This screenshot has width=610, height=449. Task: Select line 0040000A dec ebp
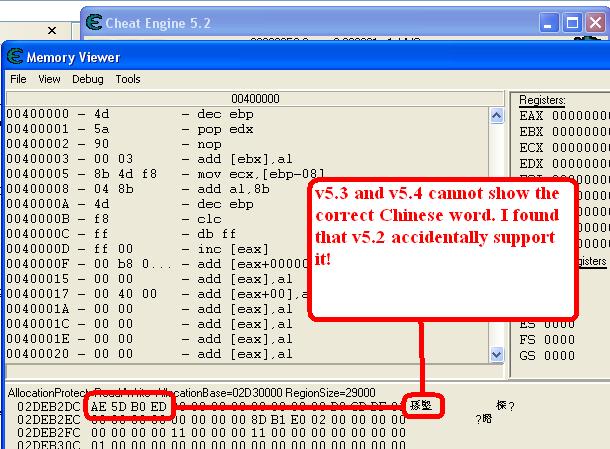158,204
